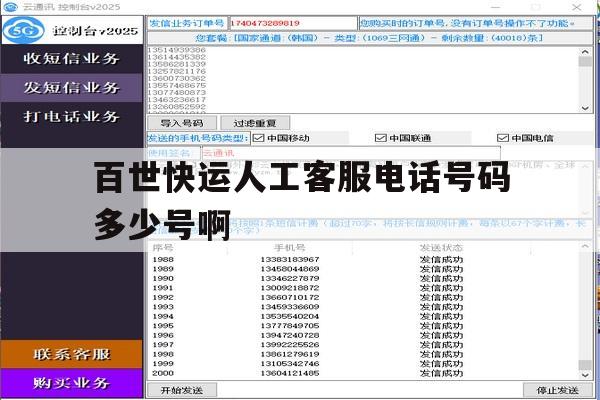Toggle 中国联通 checkbox
The image size is (600, 400).
coord(380,138)
